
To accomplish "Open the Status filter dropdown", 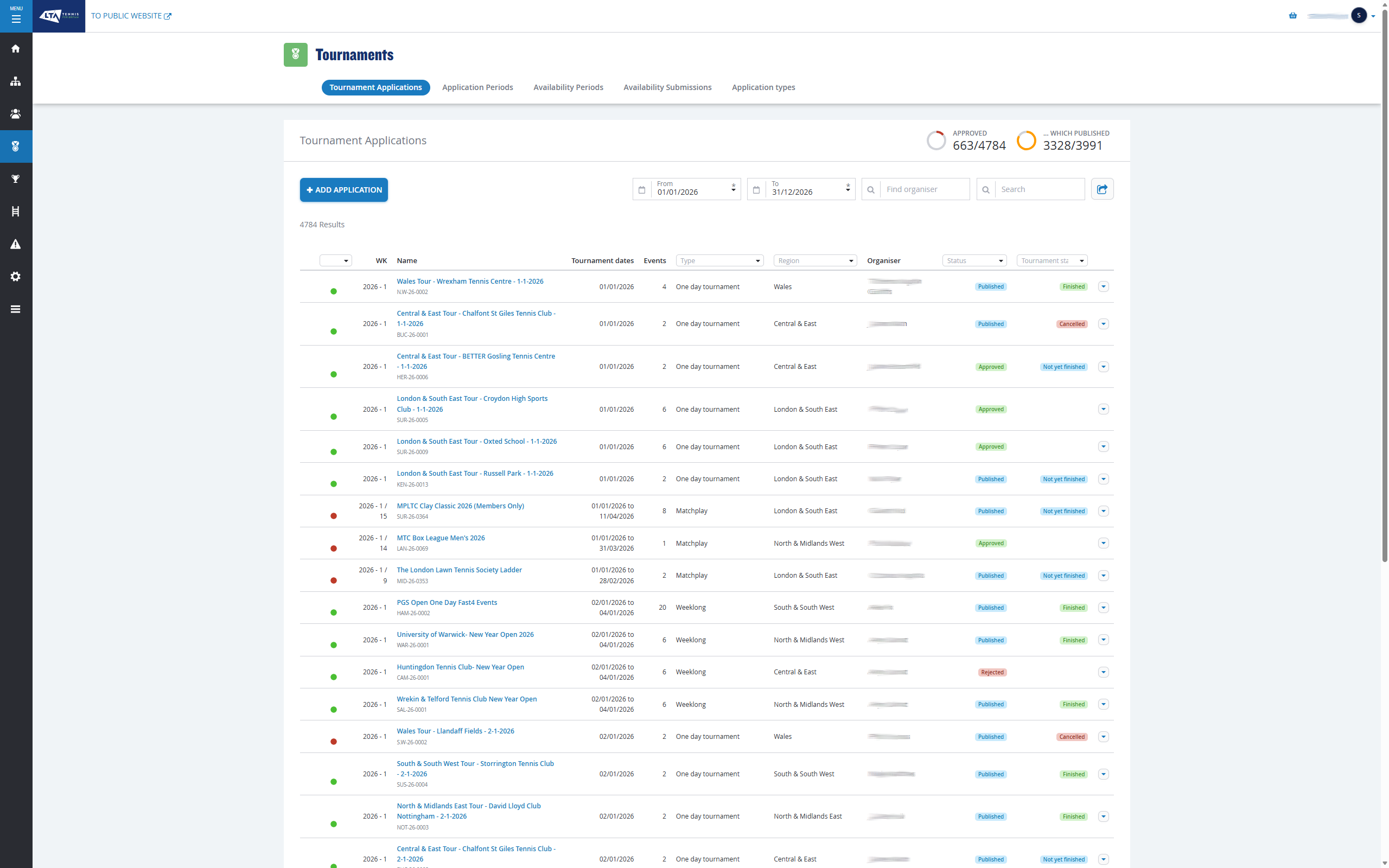I will [x=974, y=260].
